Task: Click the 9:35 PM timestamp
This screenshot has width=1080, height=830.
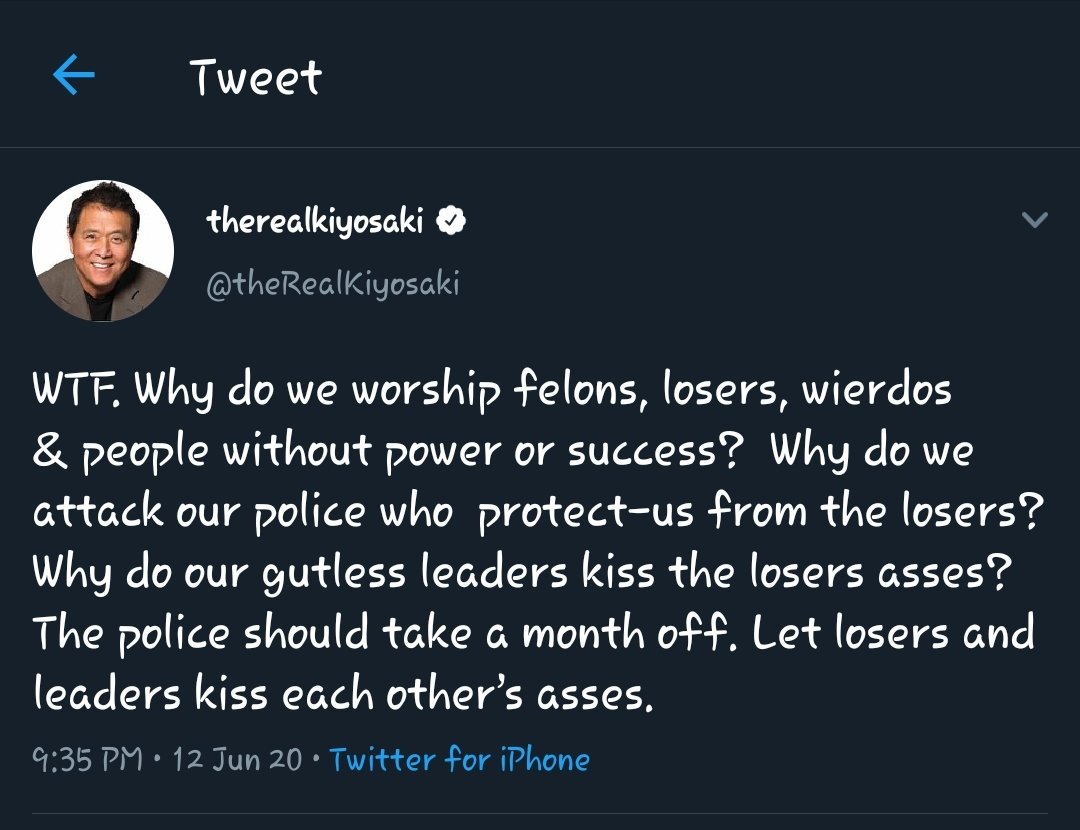Action: 87,759
